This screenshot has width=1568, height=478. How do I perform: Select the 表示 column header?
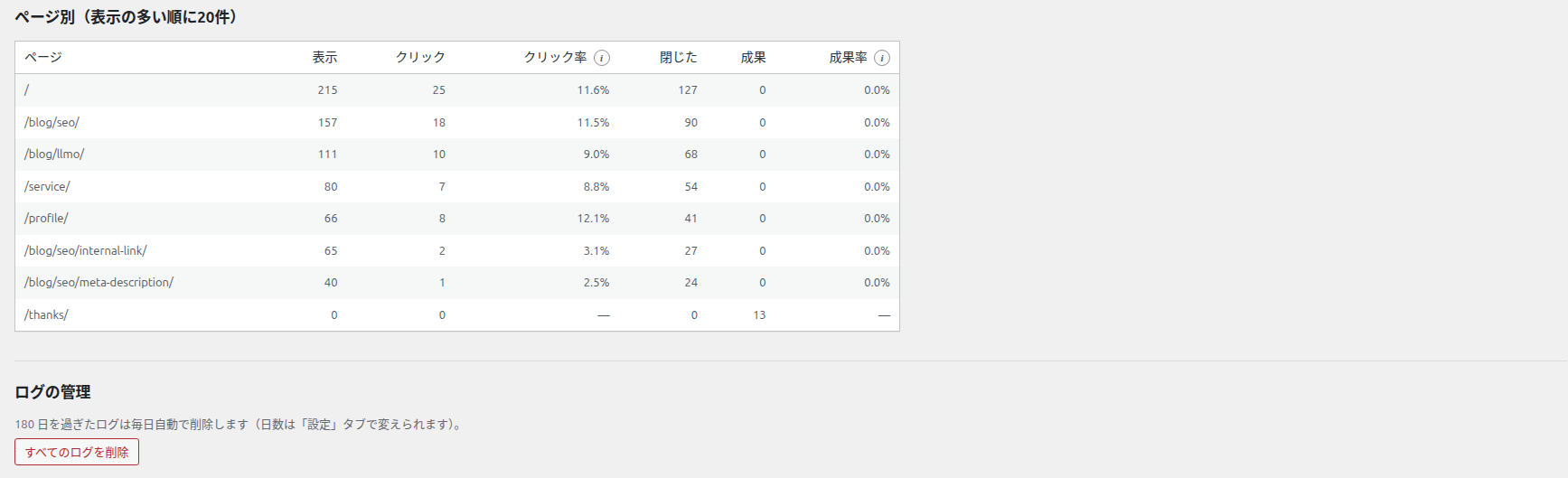click(x=324, y=57)
